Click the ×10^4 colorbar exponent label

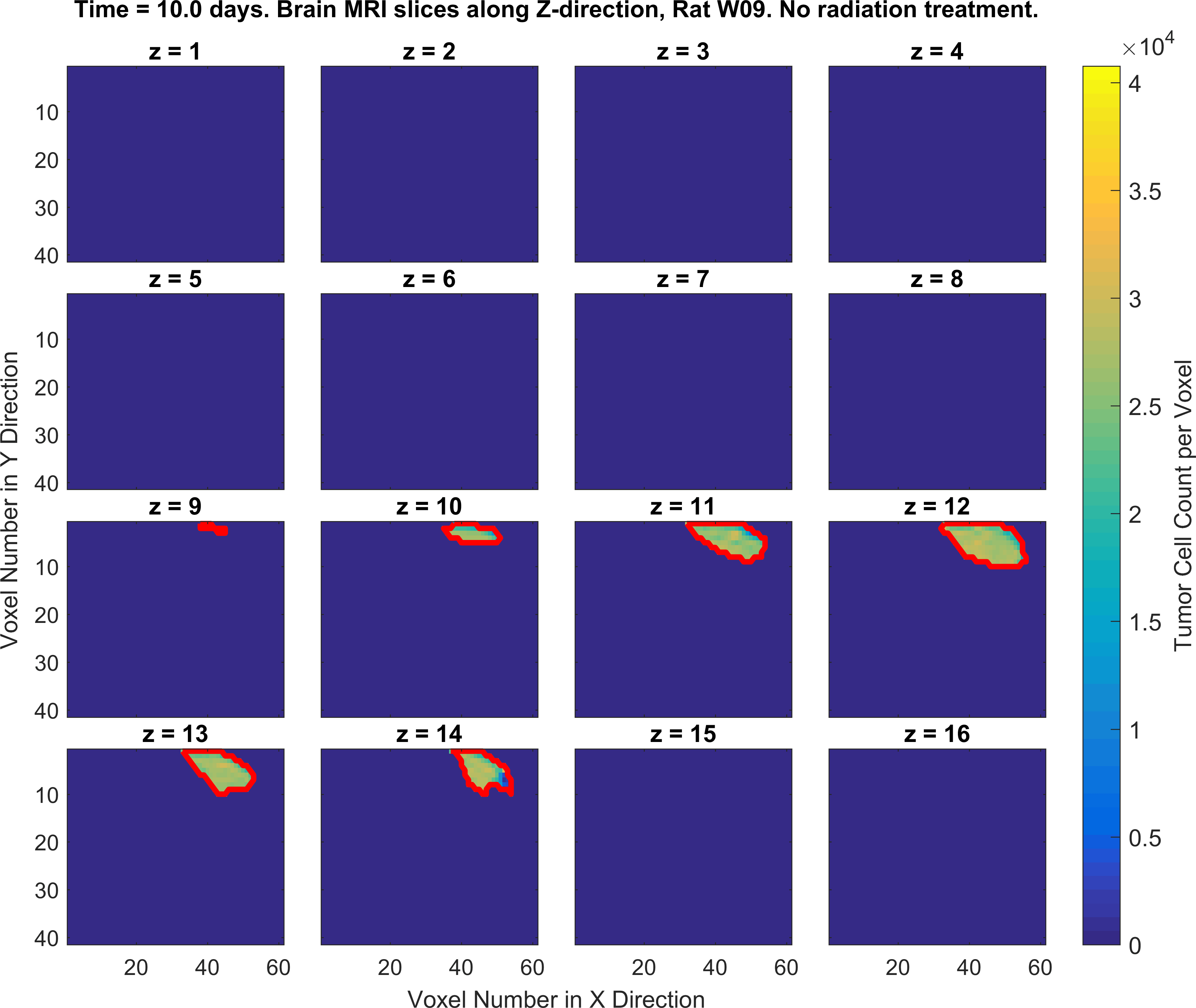point(1148,45)
